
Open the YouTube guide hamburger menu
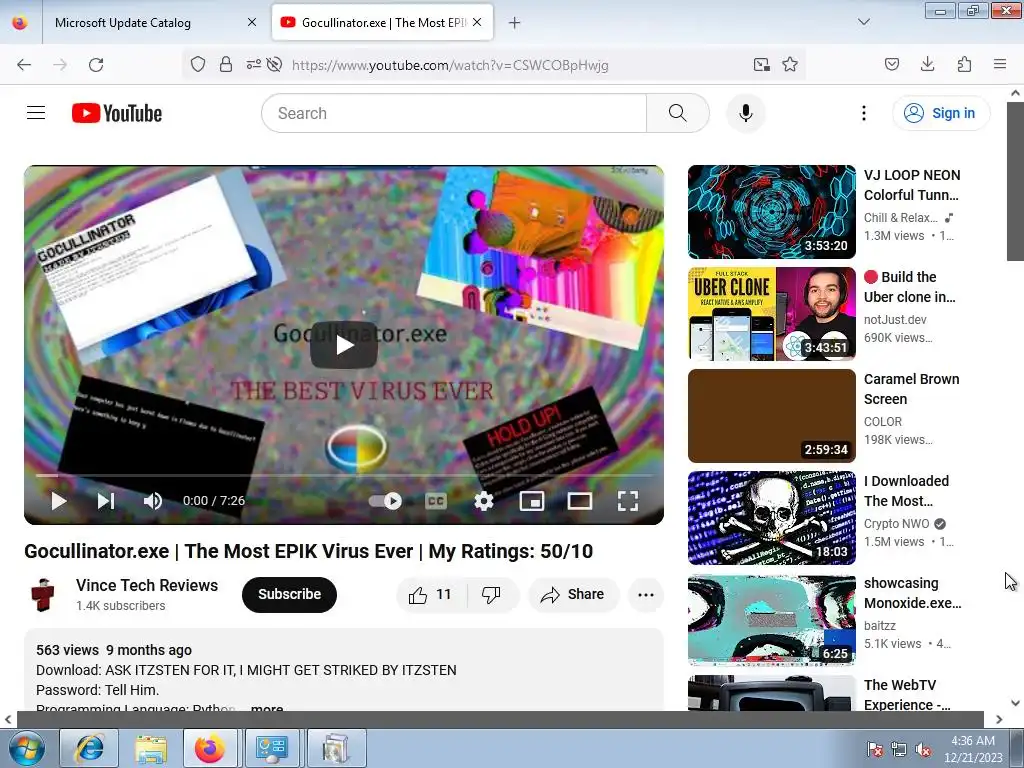(36, 113)
